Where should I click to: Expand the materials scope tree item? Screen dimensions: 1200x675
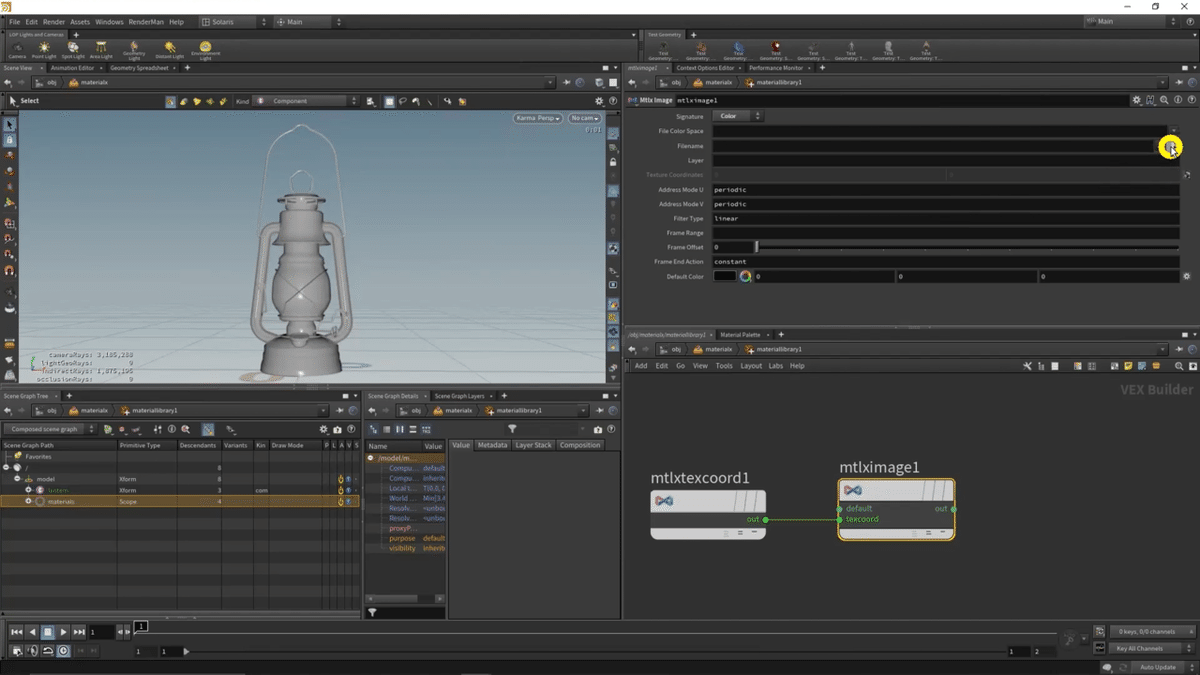28,501
